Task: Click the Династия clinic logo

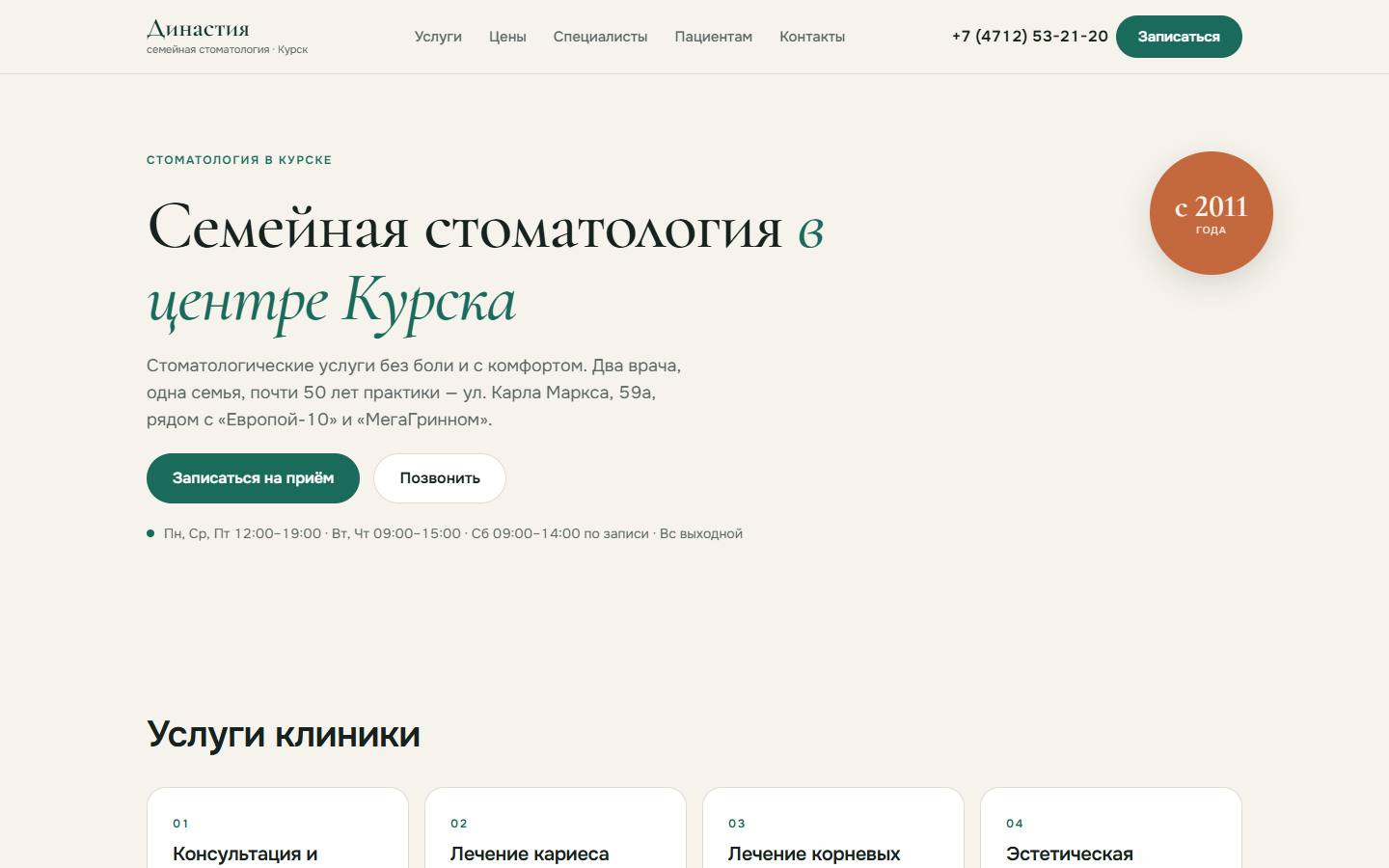Action: point(227,37)
